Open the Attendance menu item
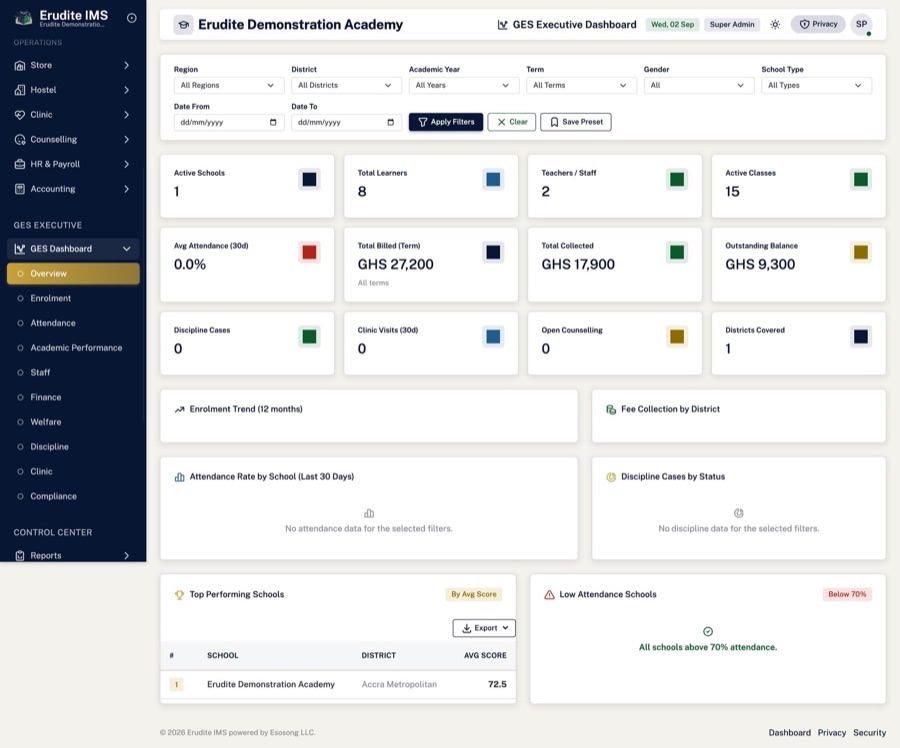This screenshot has height=748, width=900. (x=73, y=323)
